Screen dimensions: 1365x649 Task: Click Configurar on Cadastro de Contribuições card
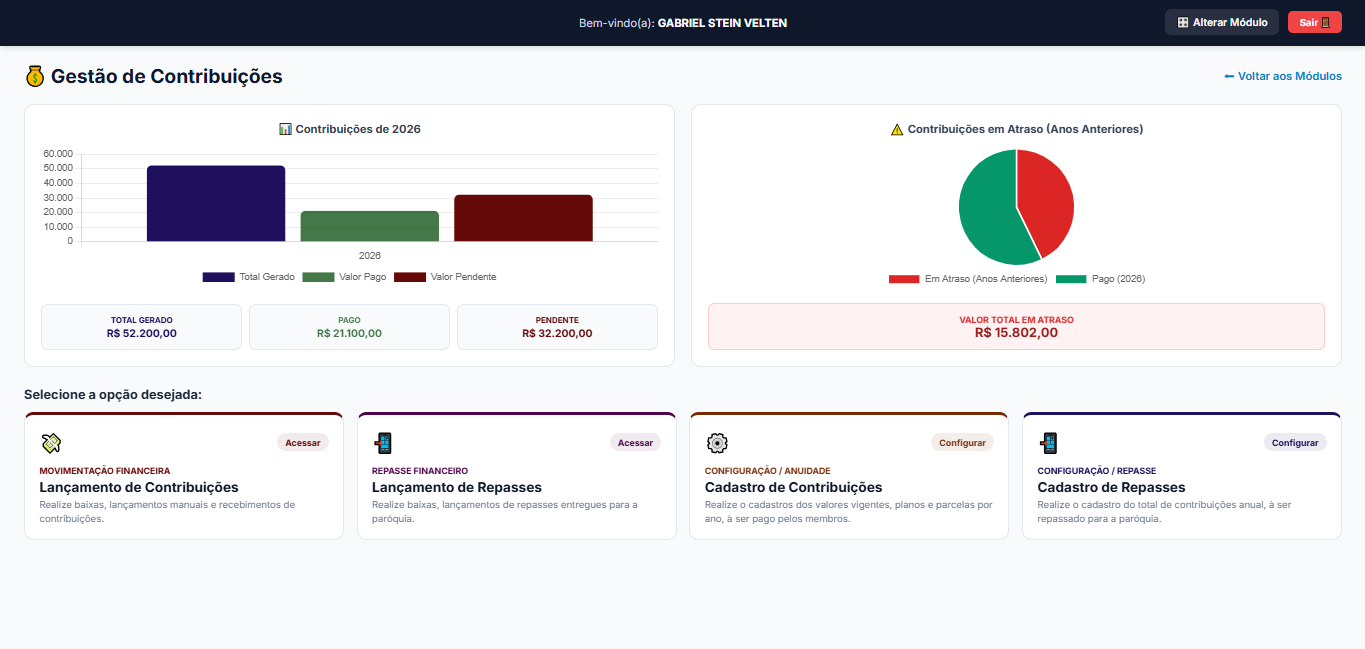coord(962,442)
